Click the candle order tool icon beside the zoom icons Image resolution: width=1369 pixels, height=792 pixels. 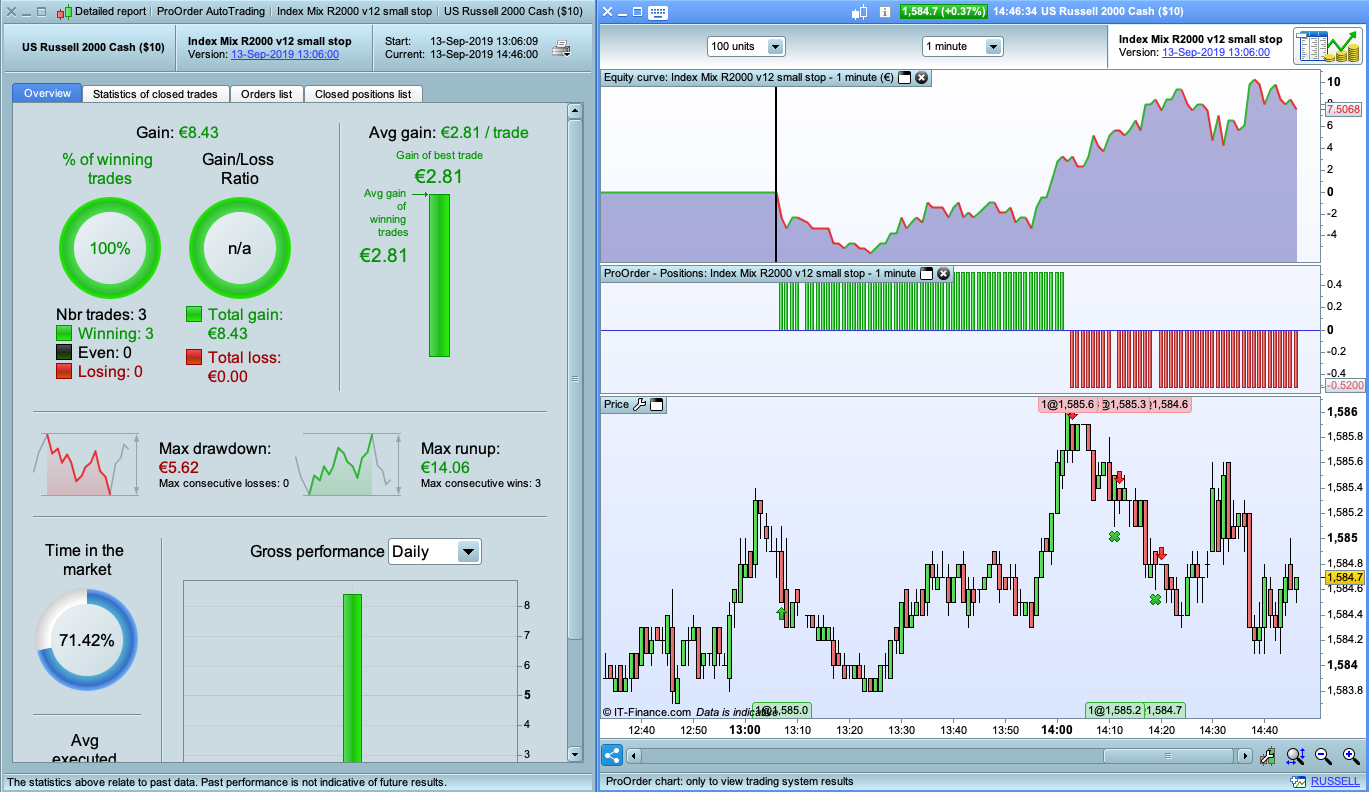(1268, 756)
